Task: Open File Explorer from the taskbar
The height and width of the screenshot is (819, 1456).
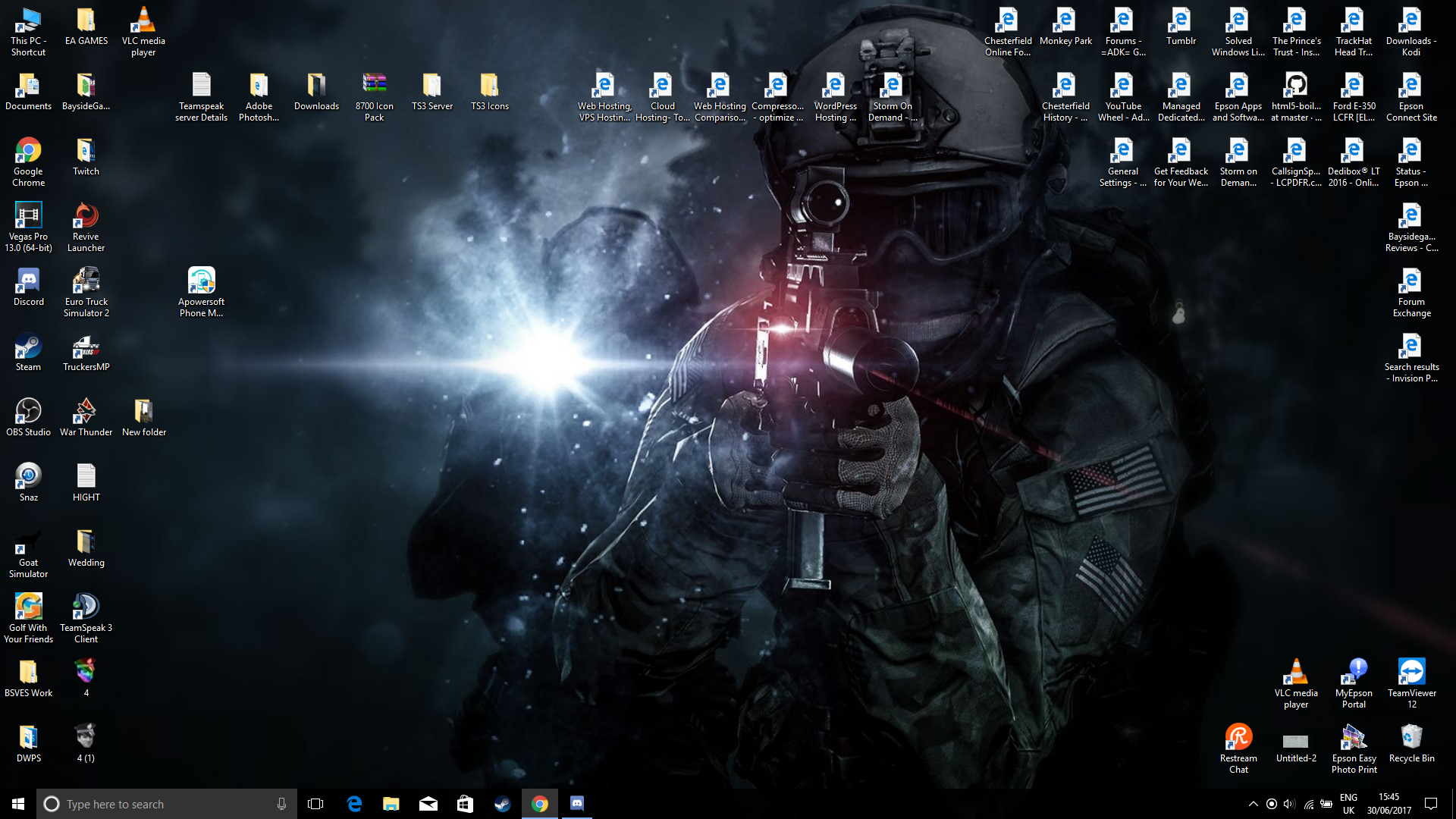Action: (x=391, y=804)
